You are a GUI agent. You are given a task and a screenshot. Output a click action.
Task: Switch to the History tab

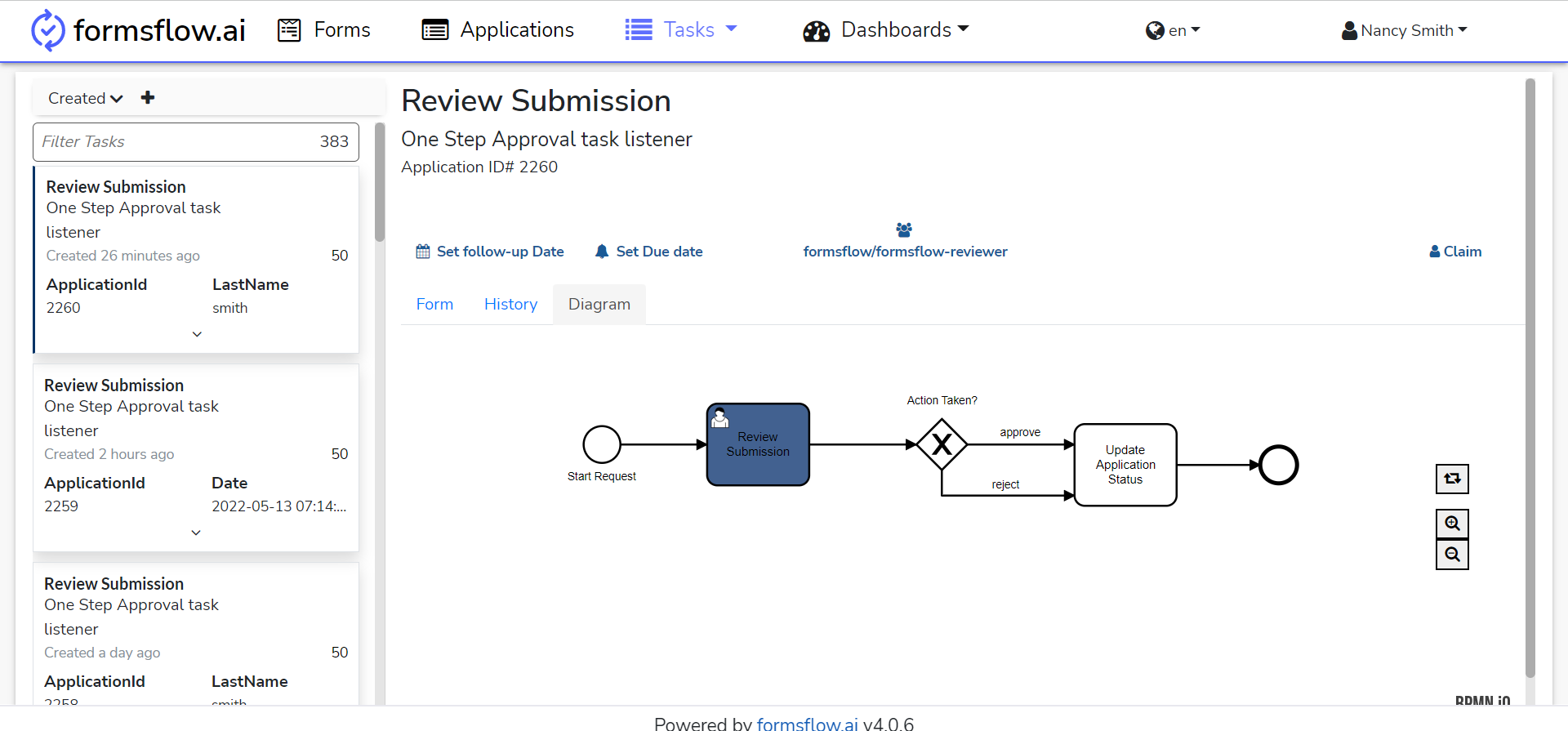click(x=510, y=305)
